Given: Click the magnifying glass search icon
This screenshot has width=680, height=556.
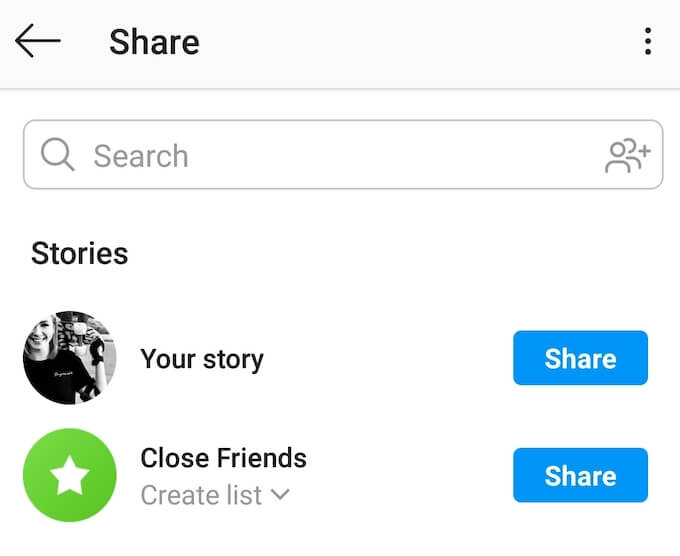Looking at the screenshot, I should tap(58, 154).
